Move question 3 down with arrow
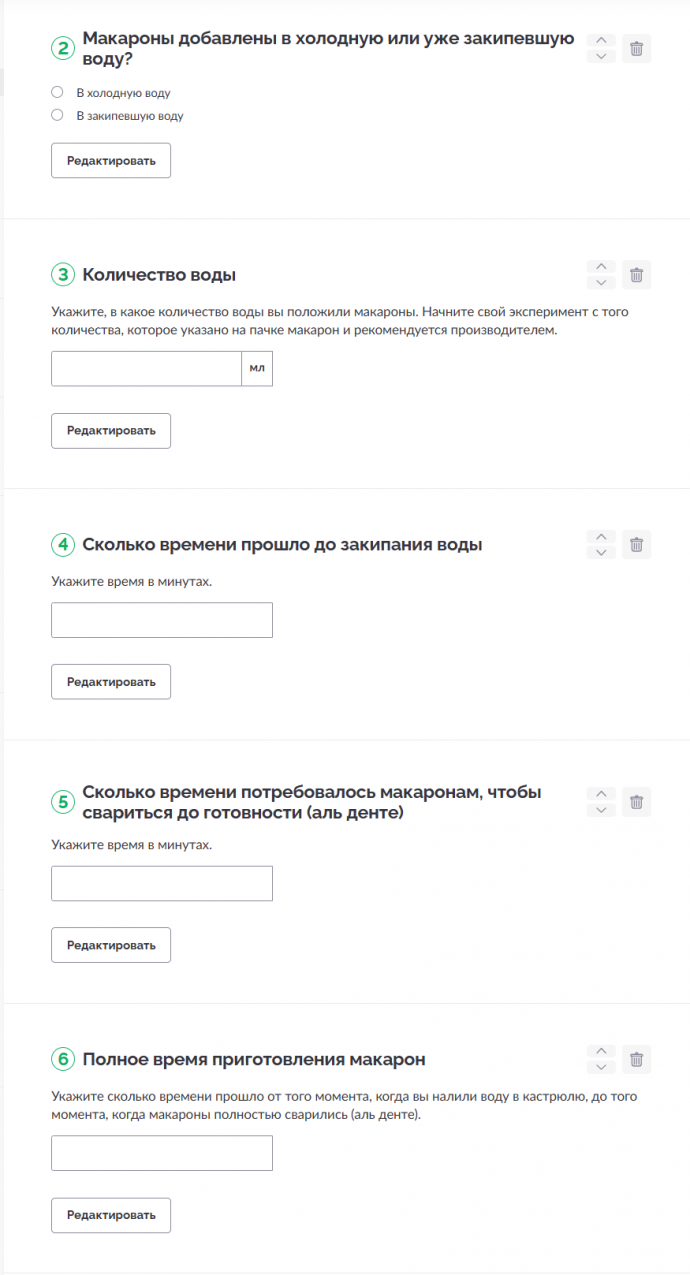This screenshot has height=1275, width=690. [600, 282]
